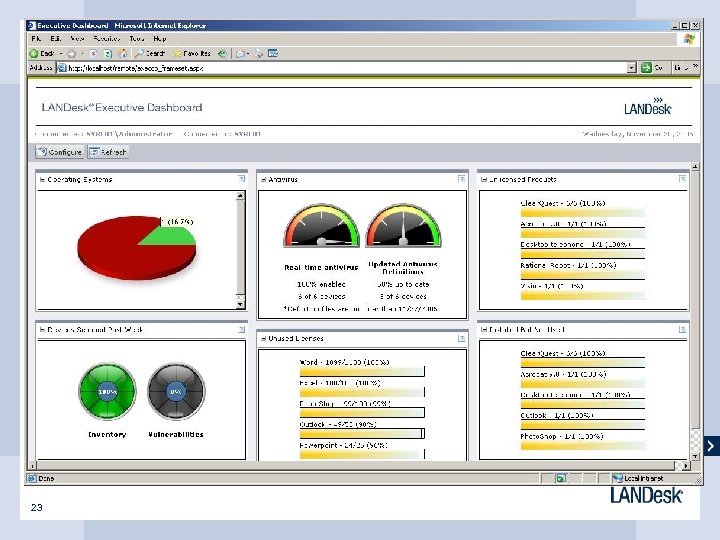Image resolution: width=720 pixels, height=540 pixels.
Task: Click the Updated Antivirus Definitions gauge
Action: pos(403,226)
